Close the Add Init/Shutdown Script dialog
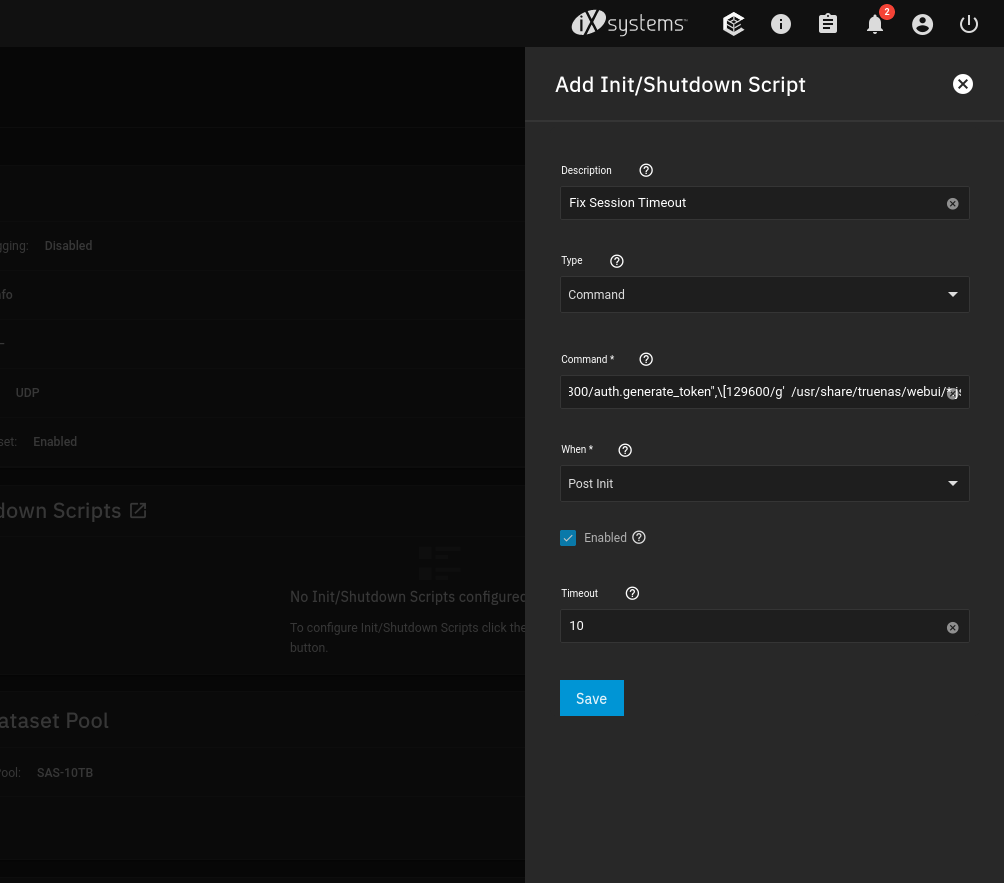 click(x=962, y=84)
